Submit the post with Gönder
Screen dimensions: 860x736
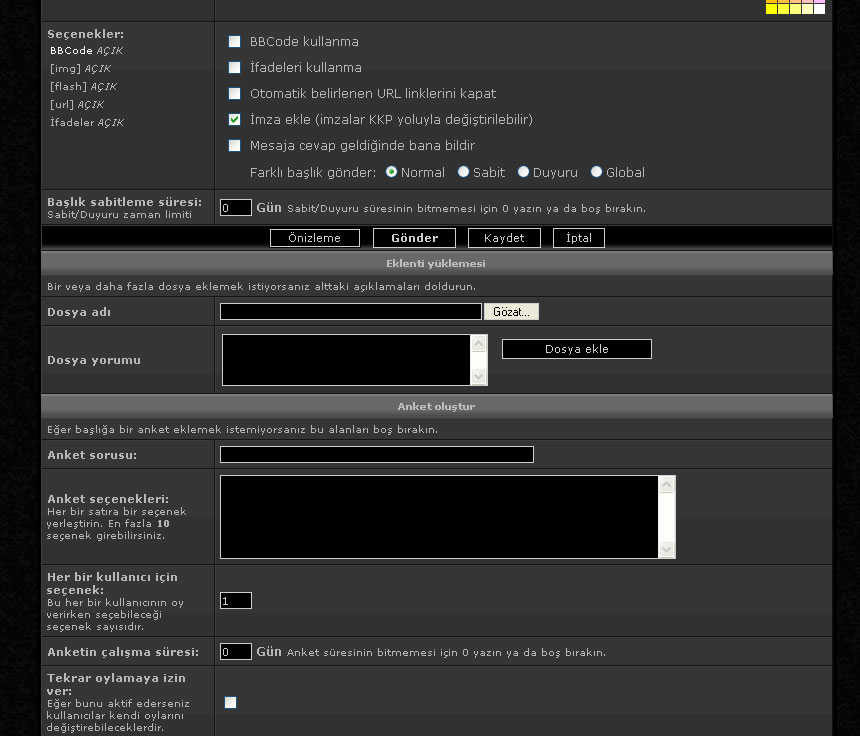point(414,238)
